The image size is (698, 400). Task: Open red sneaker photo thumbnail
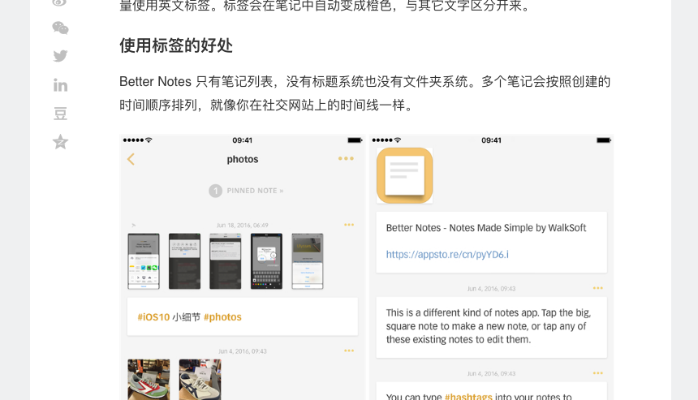coord(149,380)
